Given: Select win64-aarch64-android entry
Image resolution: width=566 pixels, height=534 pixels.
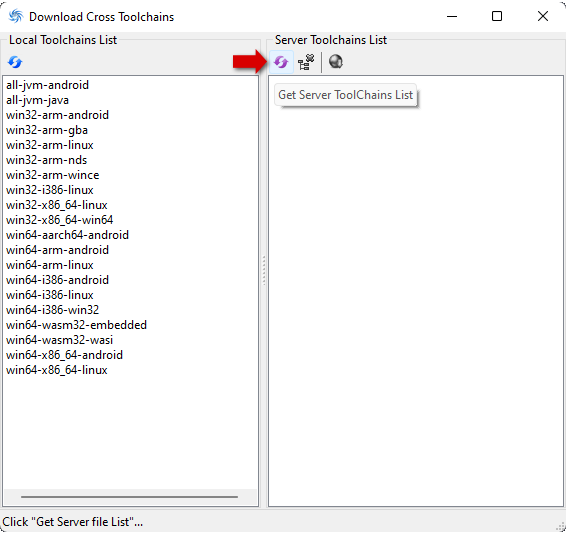Looking at the screenshot, I should tap(68, 235).
